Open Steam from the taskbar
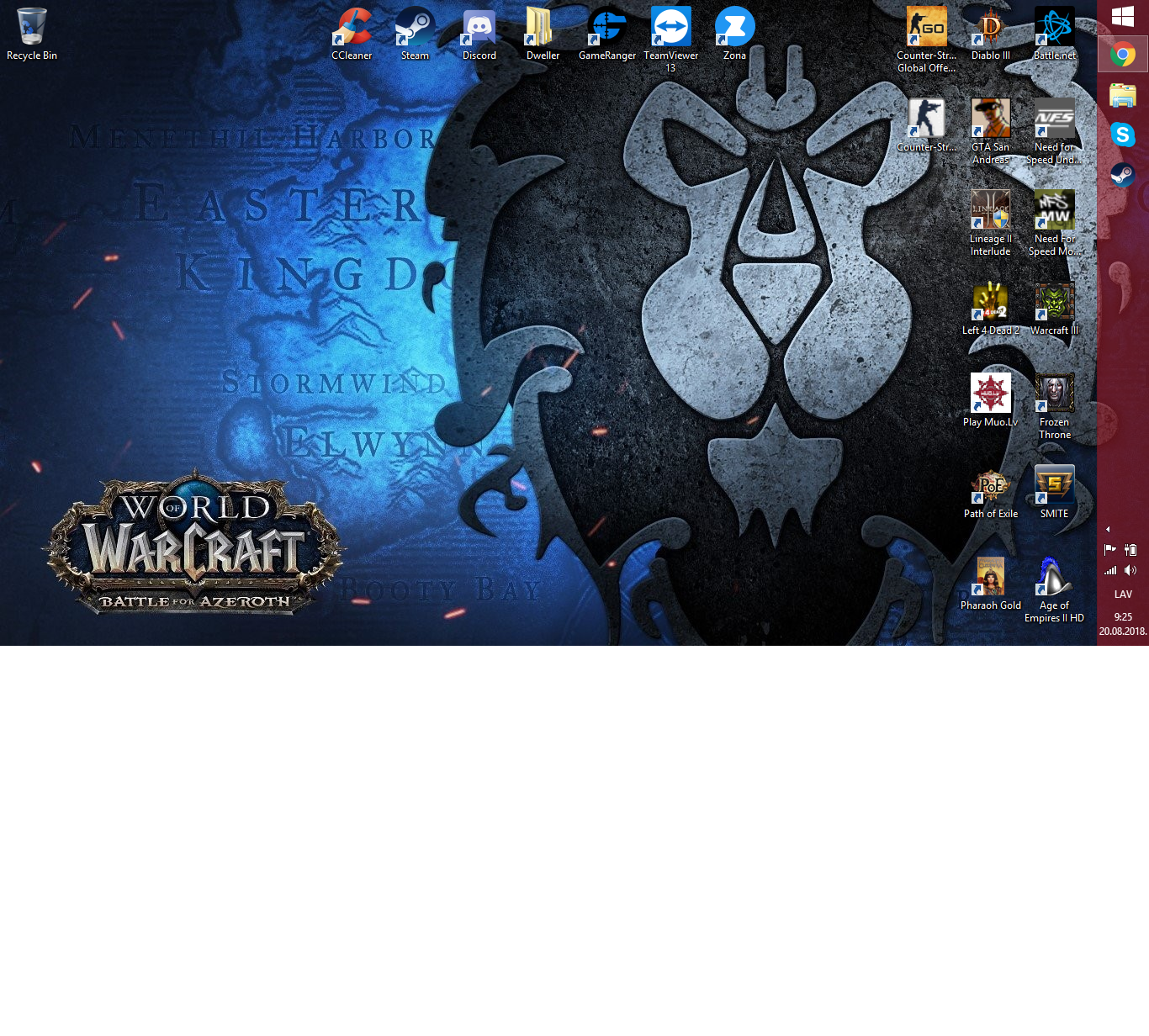Screen dimensions: 1149x1036 (1123, 175)
